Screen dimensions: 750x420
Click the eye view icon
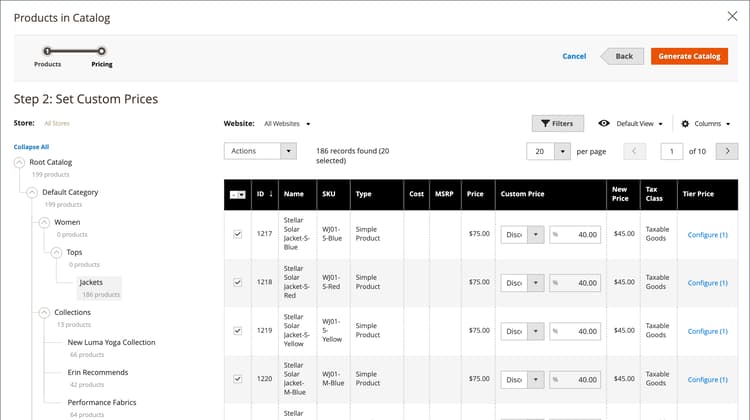(604, 123)
